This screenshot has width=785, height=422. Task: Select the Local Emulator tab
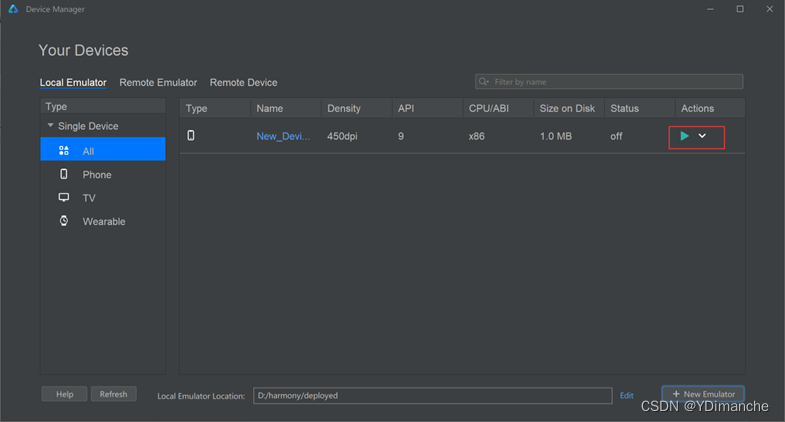pyautogui.click(x=73, y=83)
